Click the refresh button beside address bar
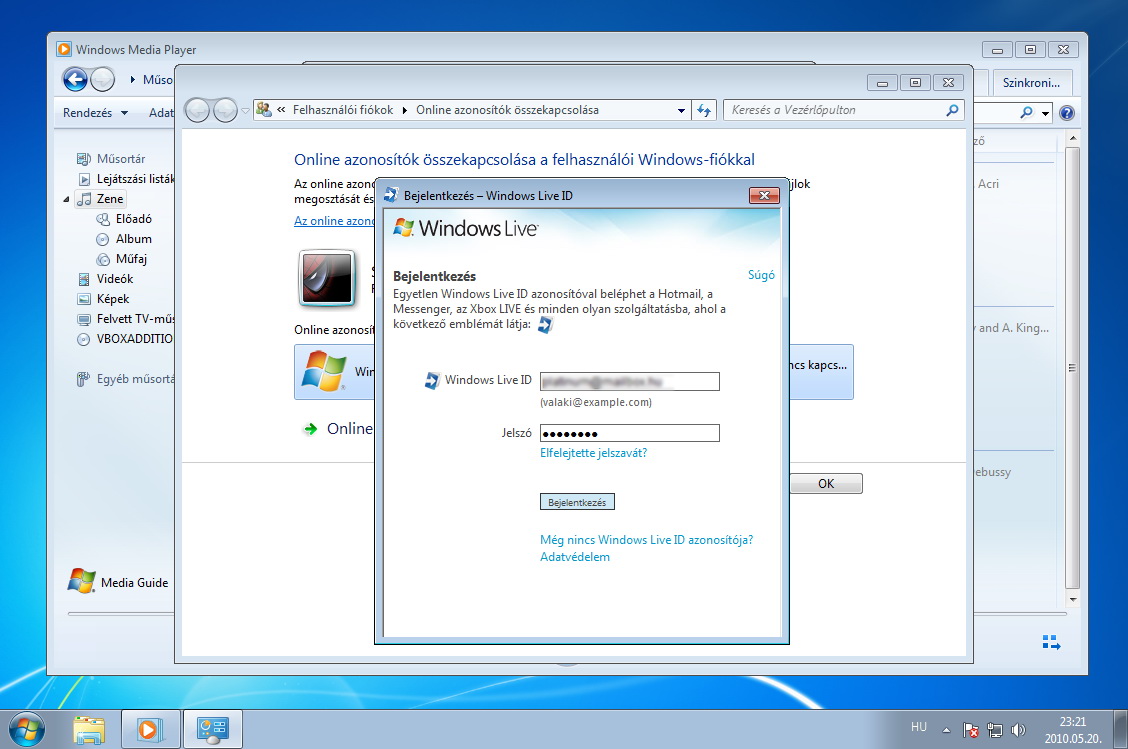The width and height of the screenshot is (1128, 749). [x=704, y=110]
